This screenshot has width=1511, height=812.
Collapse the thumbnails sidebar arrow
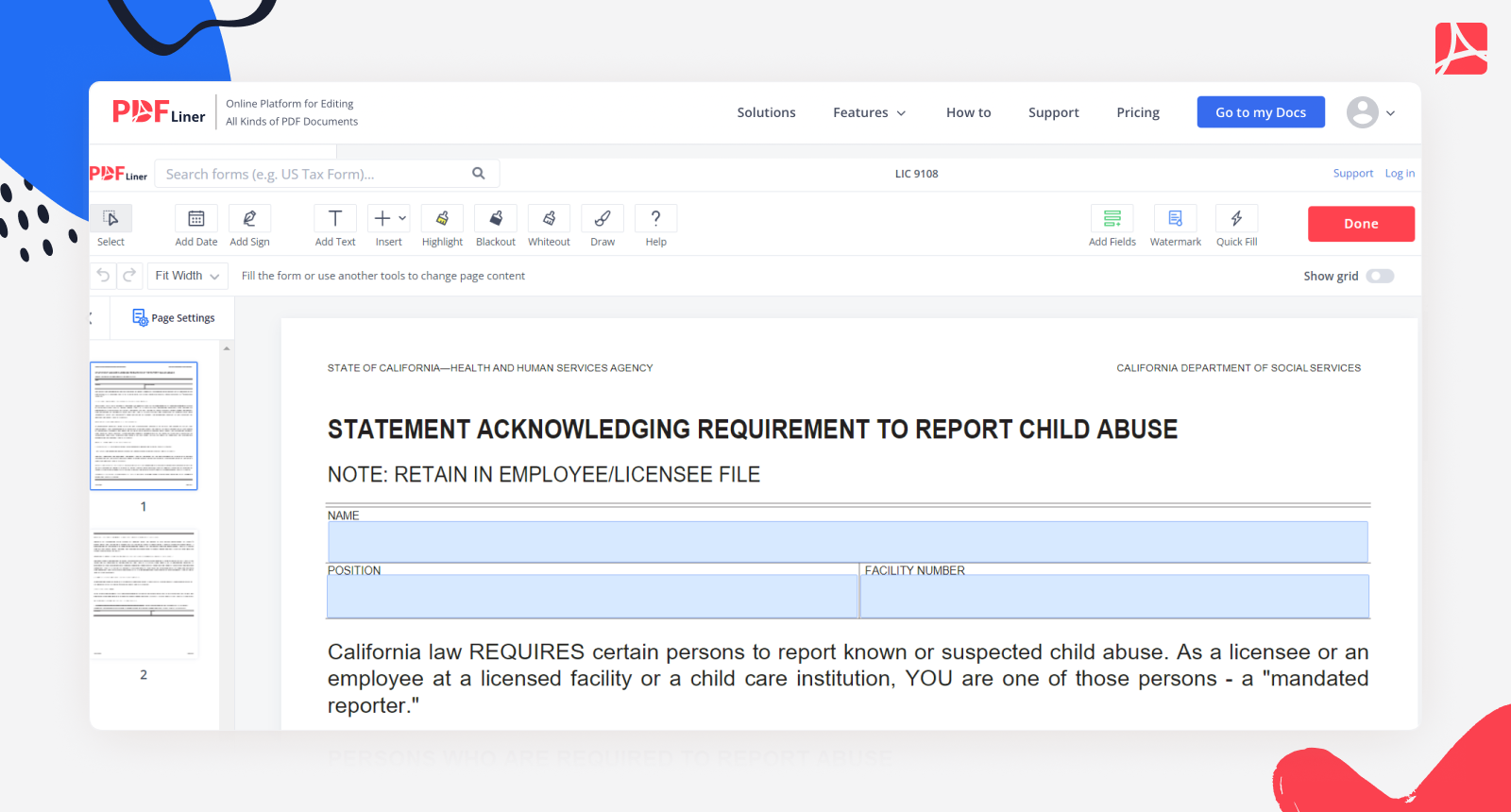click(x=92, y=318)
